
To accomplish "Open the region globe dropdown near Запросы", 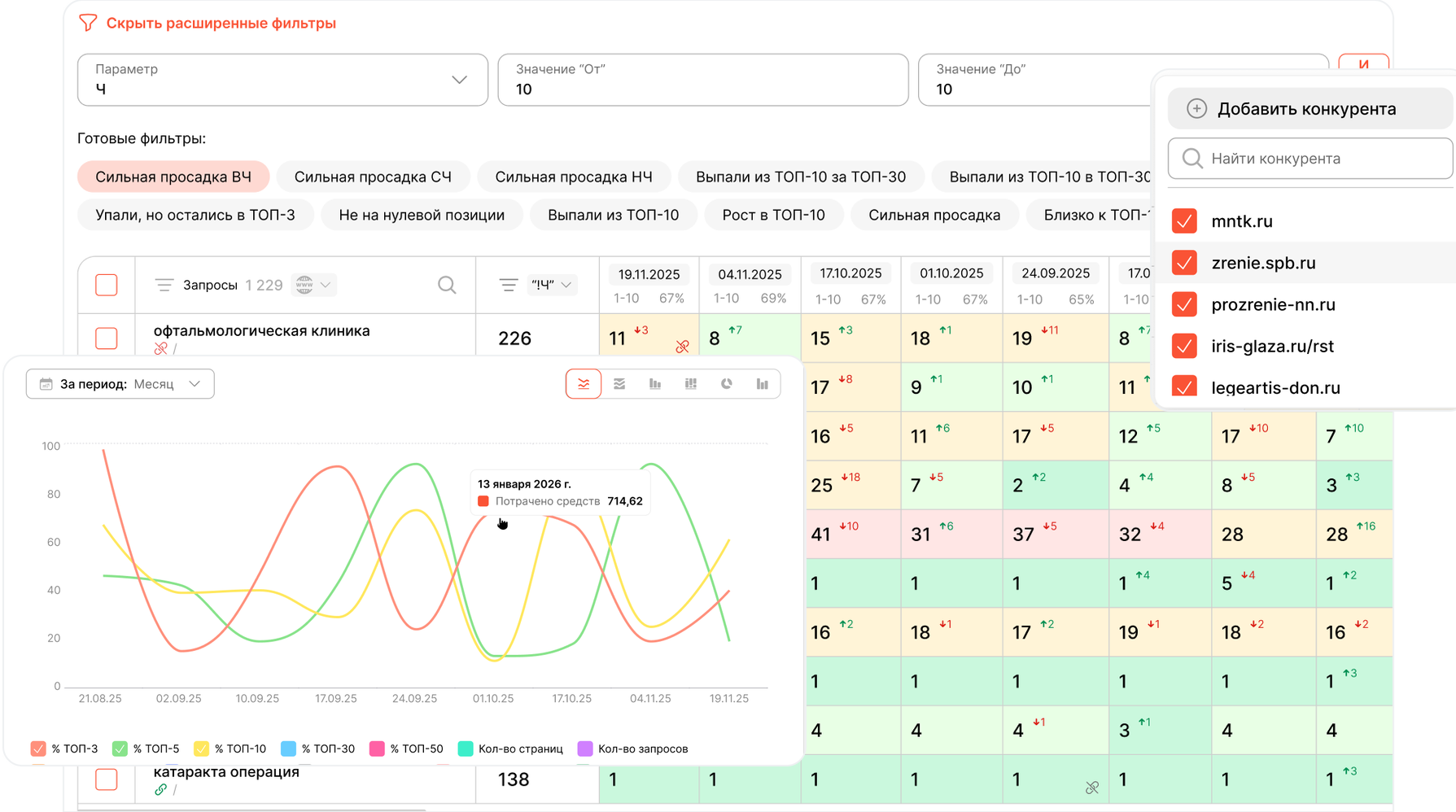I will [313, 285].
